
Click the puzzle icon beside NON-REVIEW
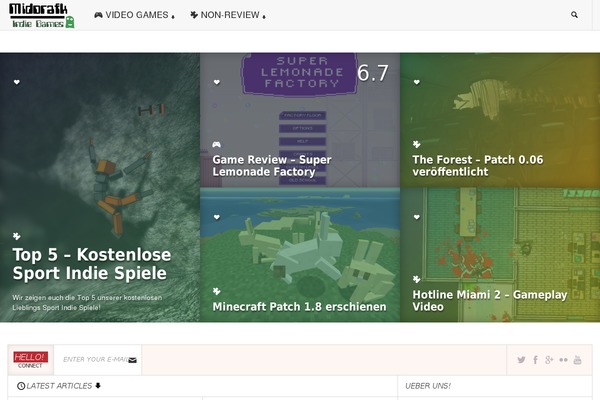pyautogui.click(x=194, y=15)
